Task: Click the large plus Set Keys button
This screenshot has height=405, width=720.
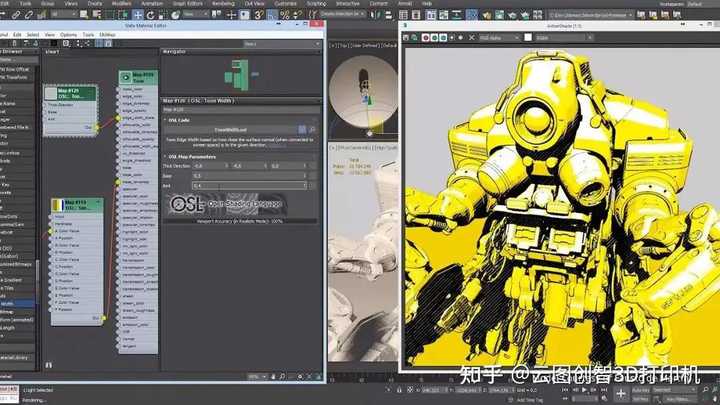Action: [620, 394]
